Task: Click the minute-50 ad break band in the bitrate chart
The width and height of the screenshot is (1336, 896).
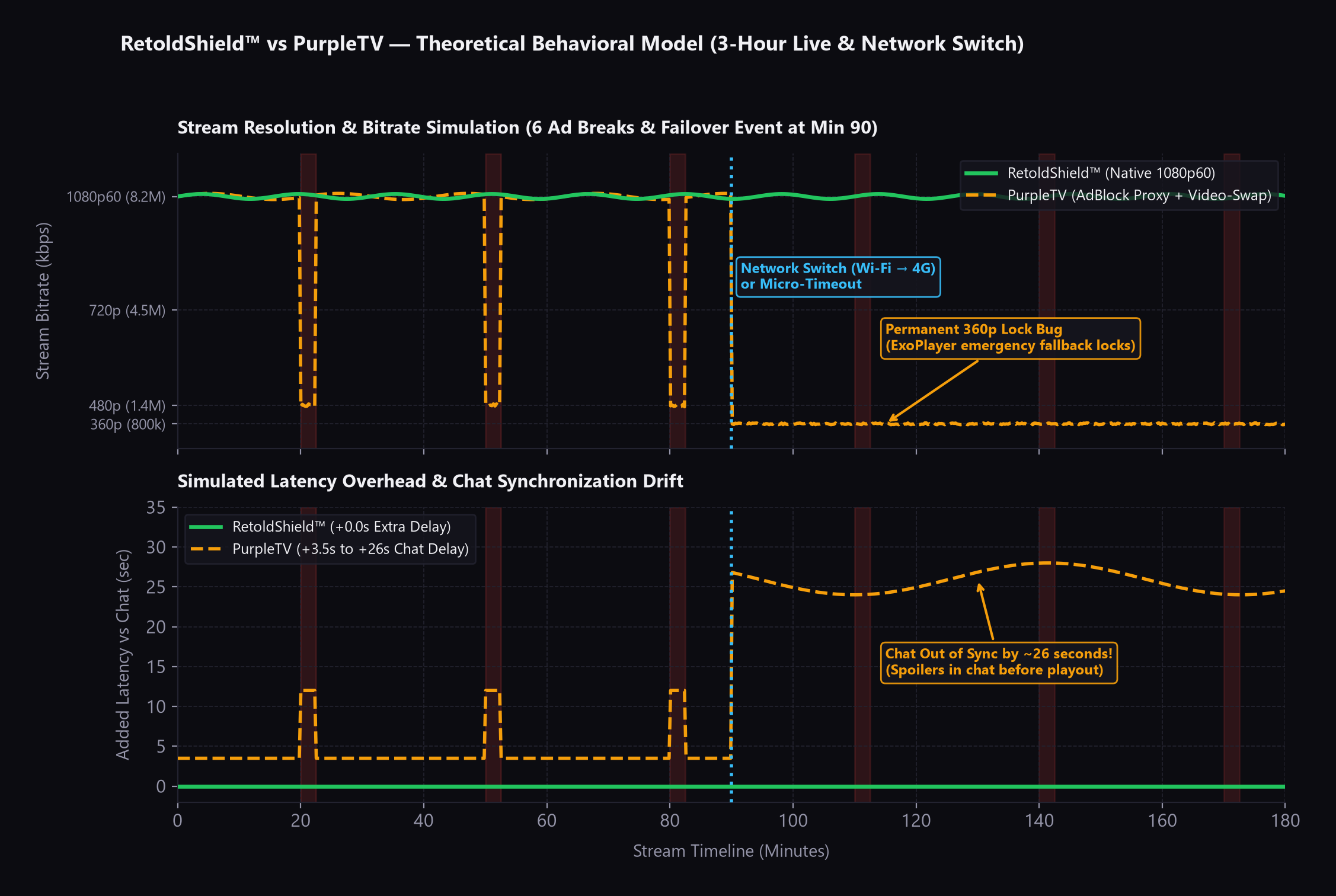Action: (493, 301)
